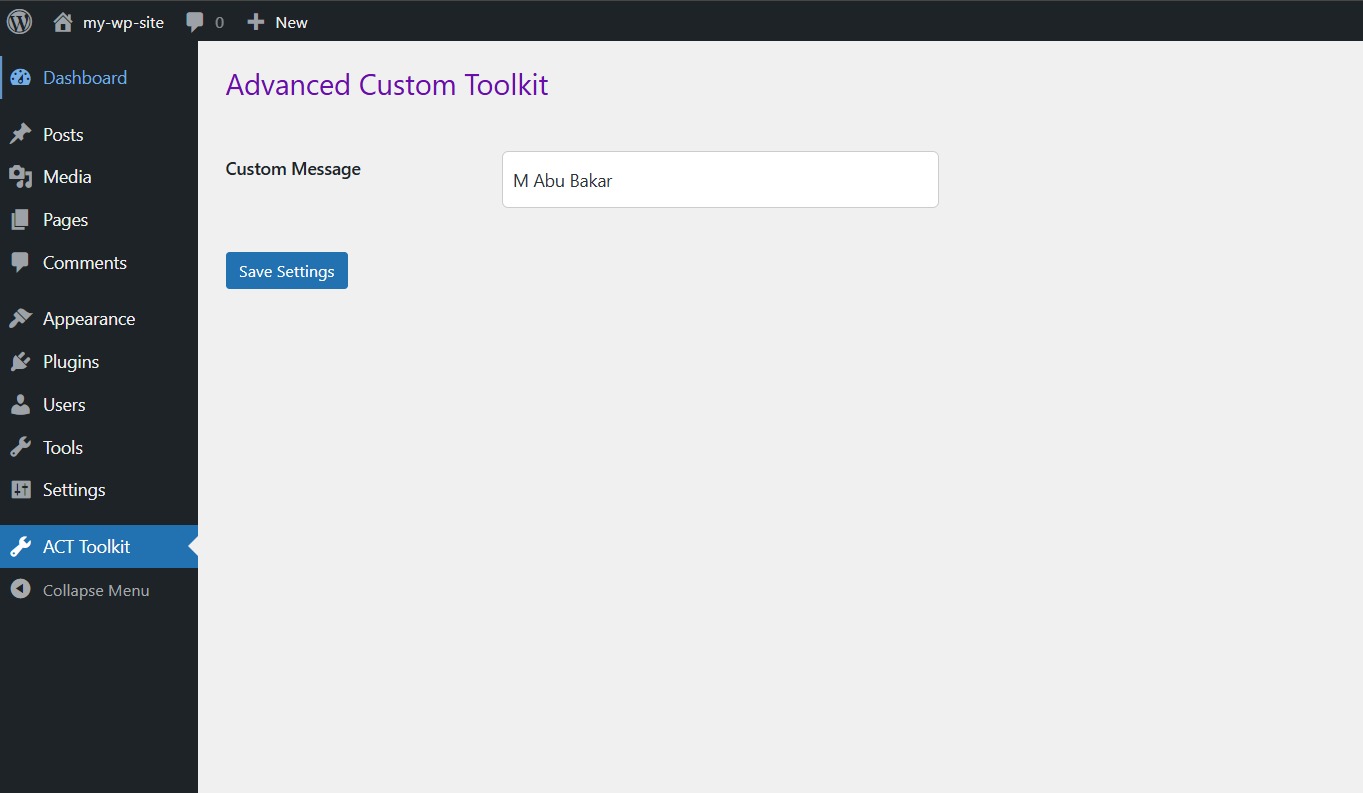Open the Settings menu item
Viewport: 1363px width, 793px height.
(74, 490)
